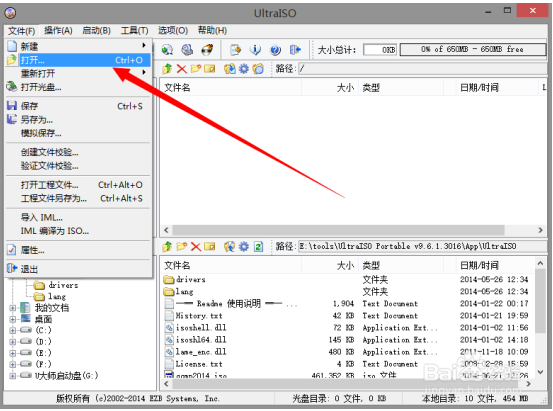The height and width of the screenshot is (411, 553).
Task: Click the refresh icon in local pane toolbar
Action: pos(258,246)
